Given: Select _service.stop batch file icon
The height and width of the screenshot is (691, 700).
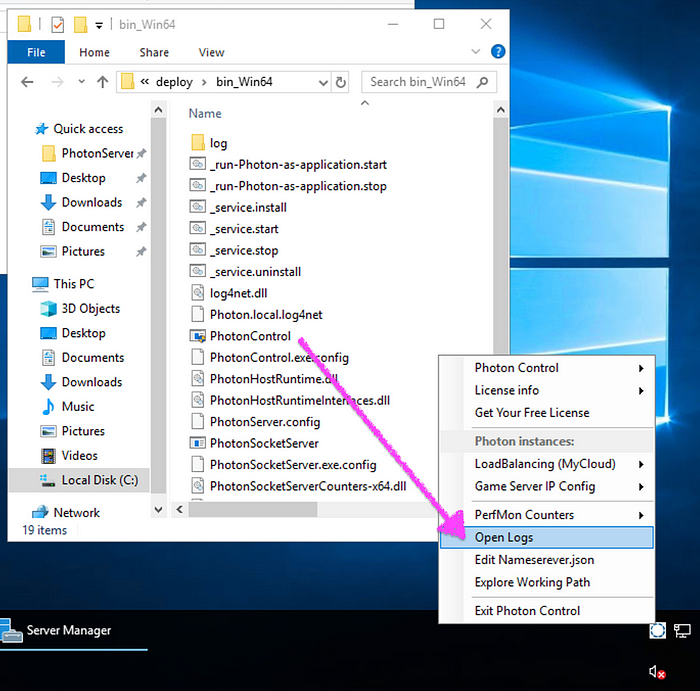Looking at the screenshot, I should [198, 250].
